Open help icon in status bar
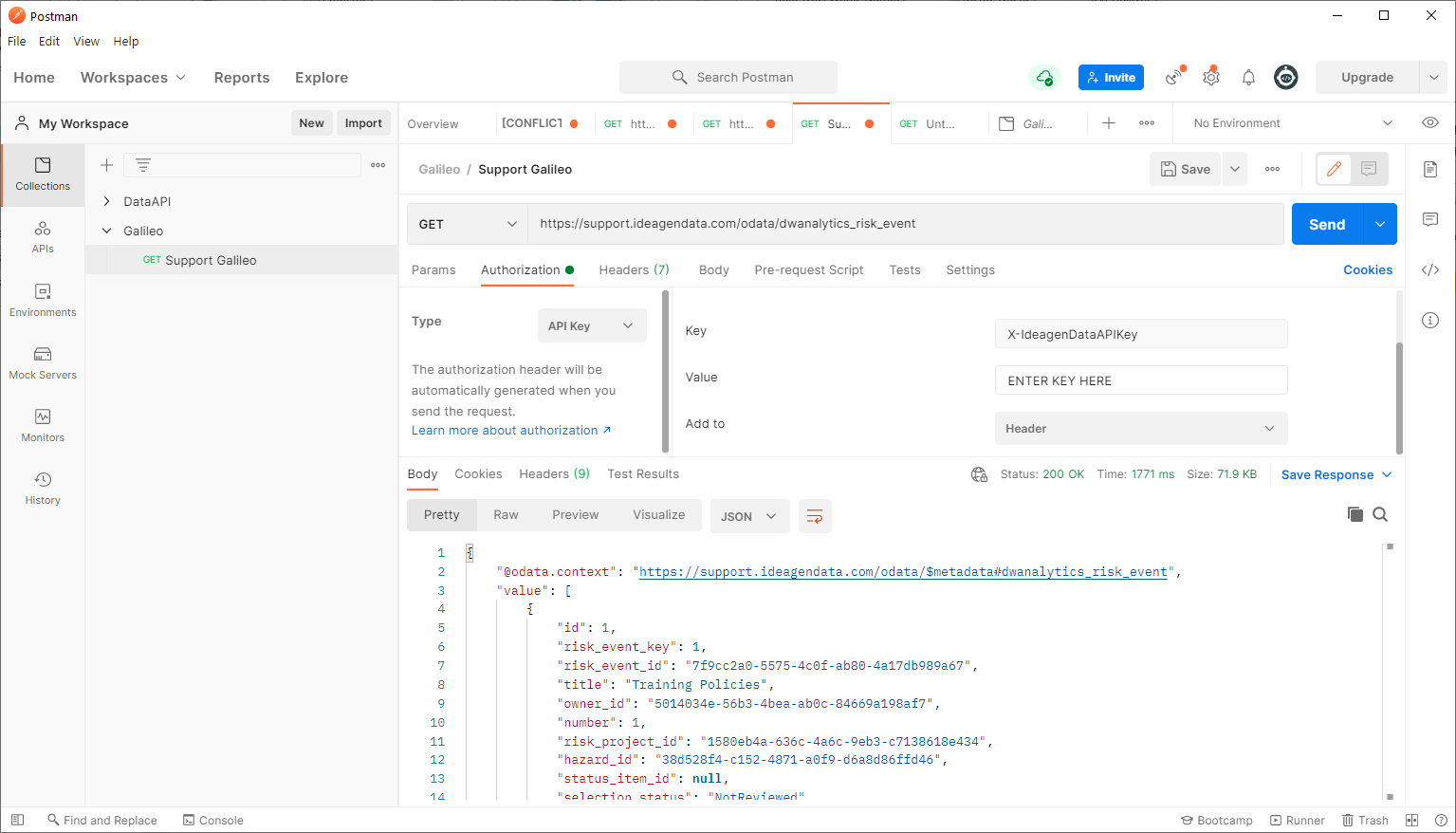The height and width of the screenshot is (833, 1456). click(1441, 820)
